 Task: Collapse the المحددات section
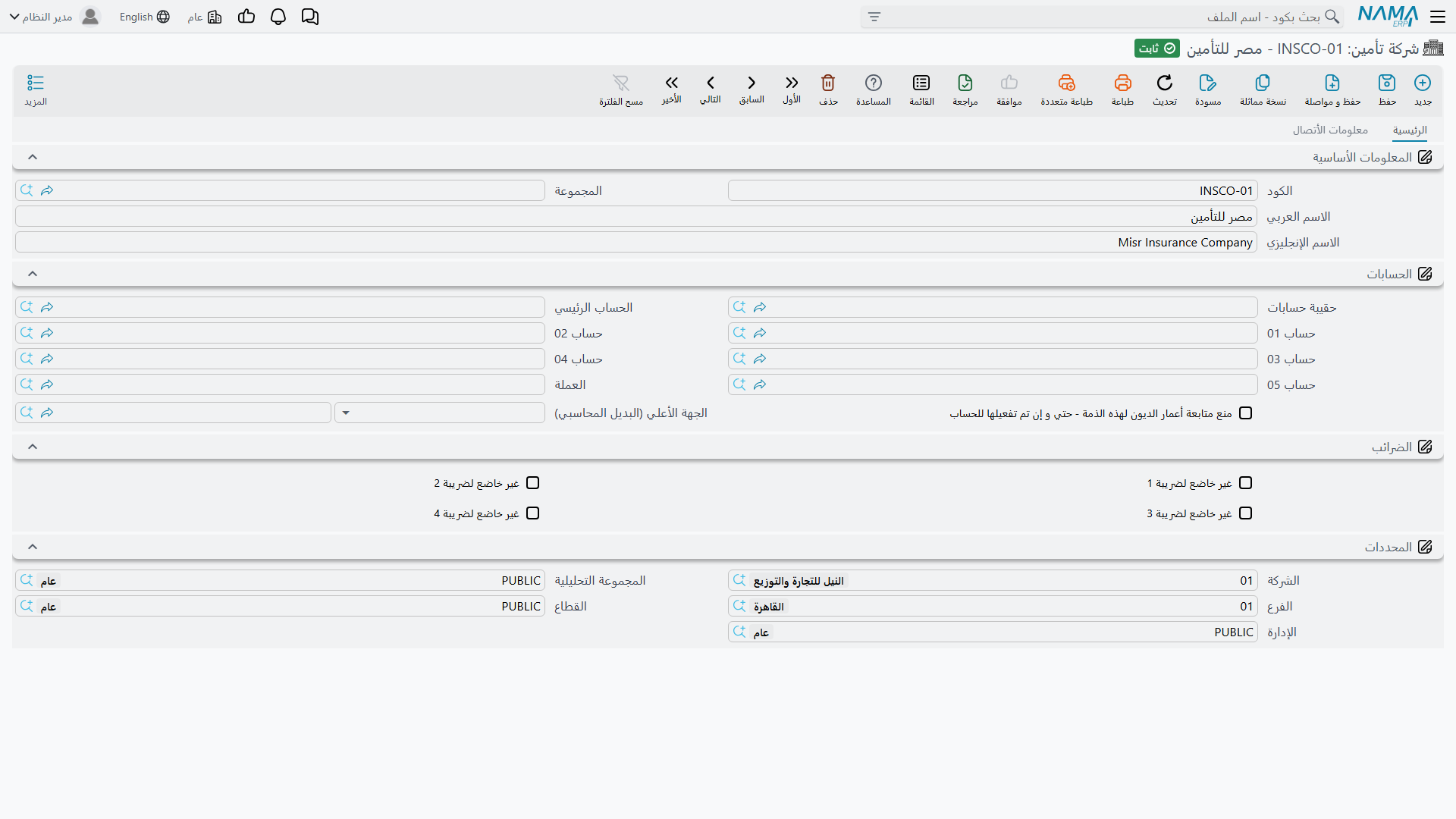[33, 547]
